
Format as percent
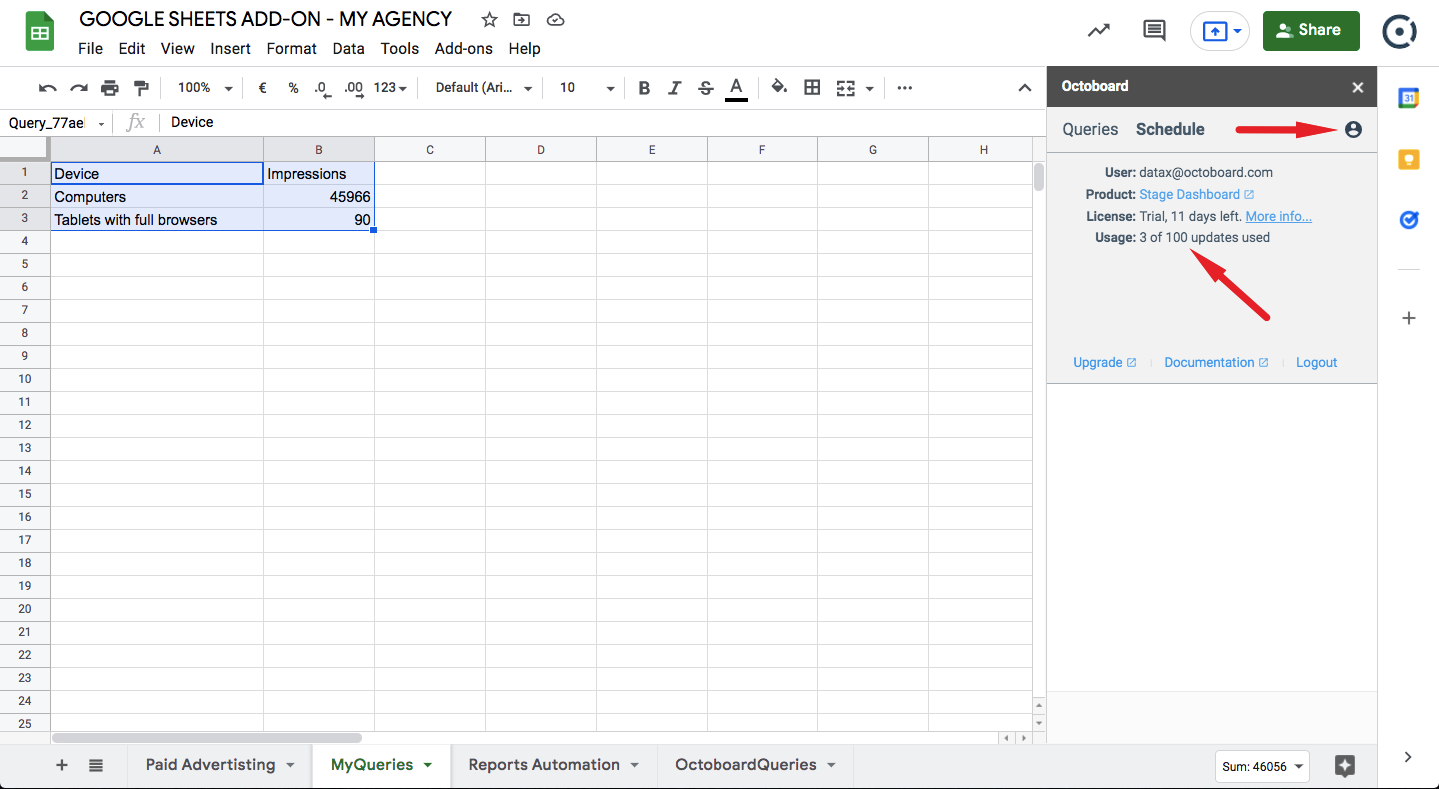pyautogui.click(x=293, y=88)
